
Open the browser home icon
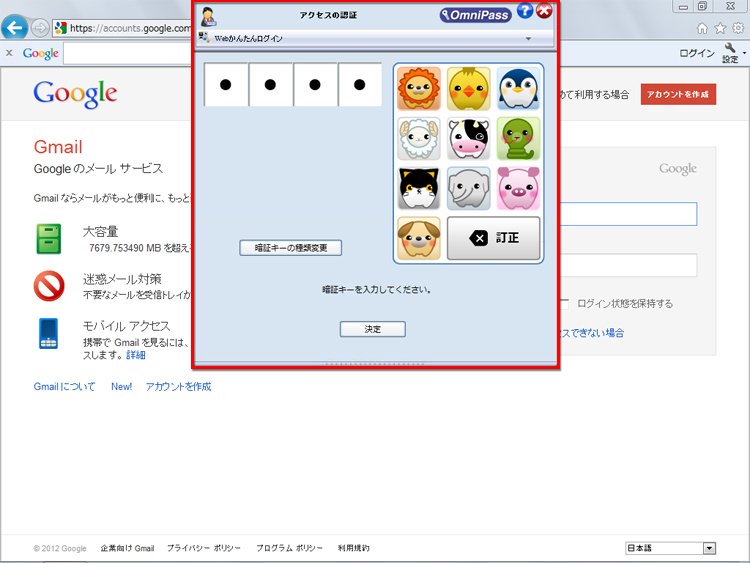702,29
